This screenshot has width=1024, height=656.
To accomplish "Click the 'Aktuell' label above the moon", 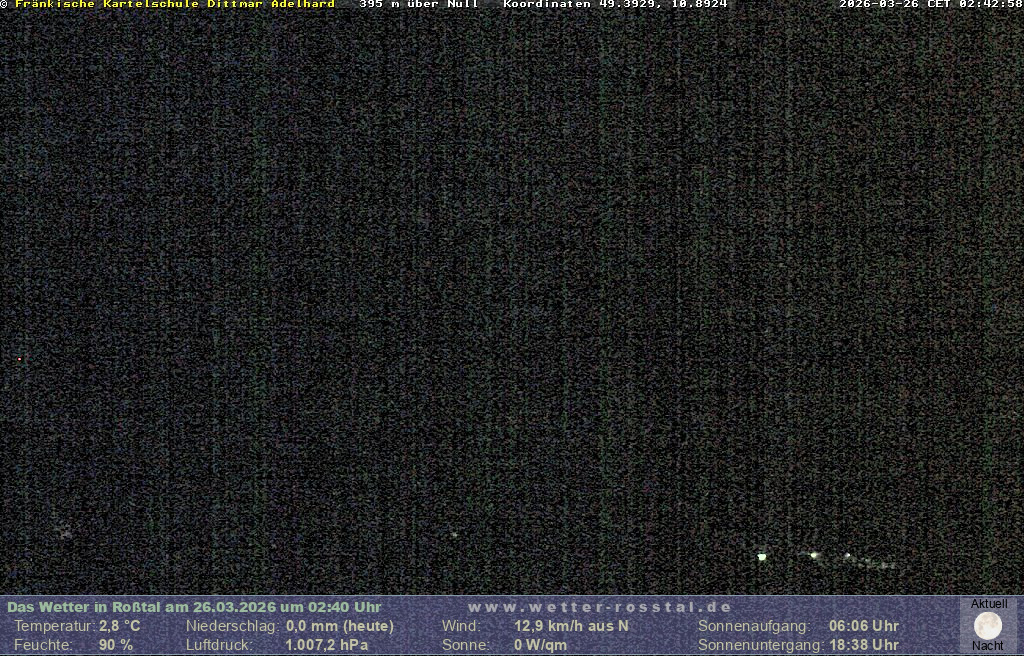I will click(989, 604).
